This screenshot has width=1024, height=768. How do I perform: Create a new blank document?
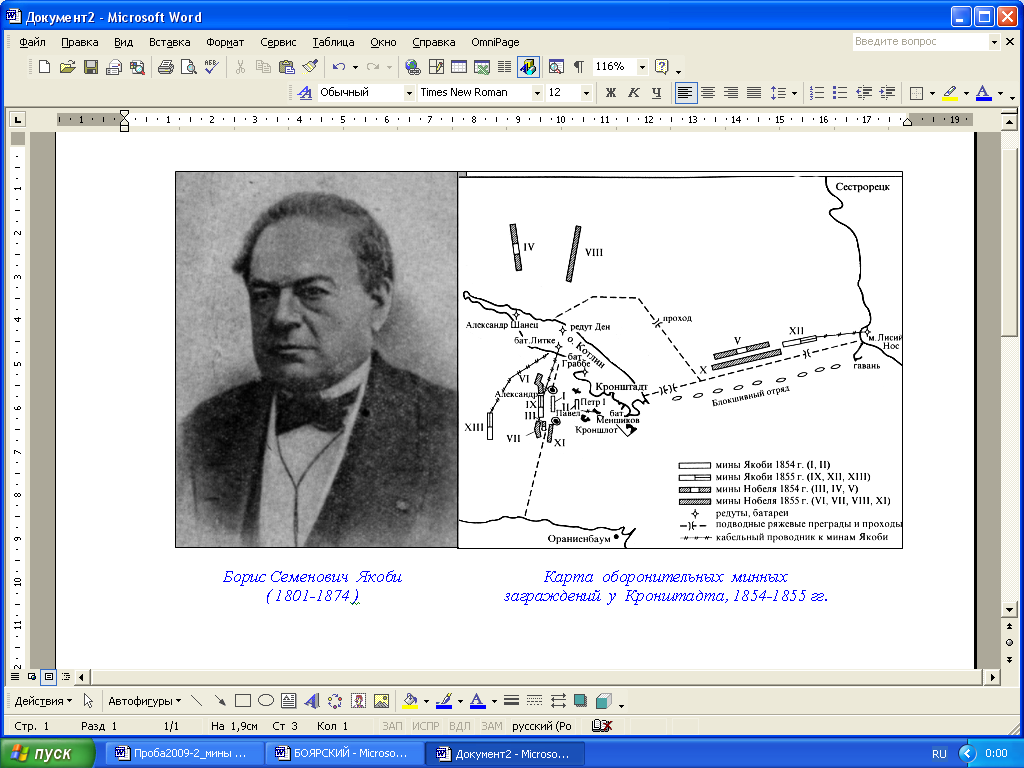(44, 67)
